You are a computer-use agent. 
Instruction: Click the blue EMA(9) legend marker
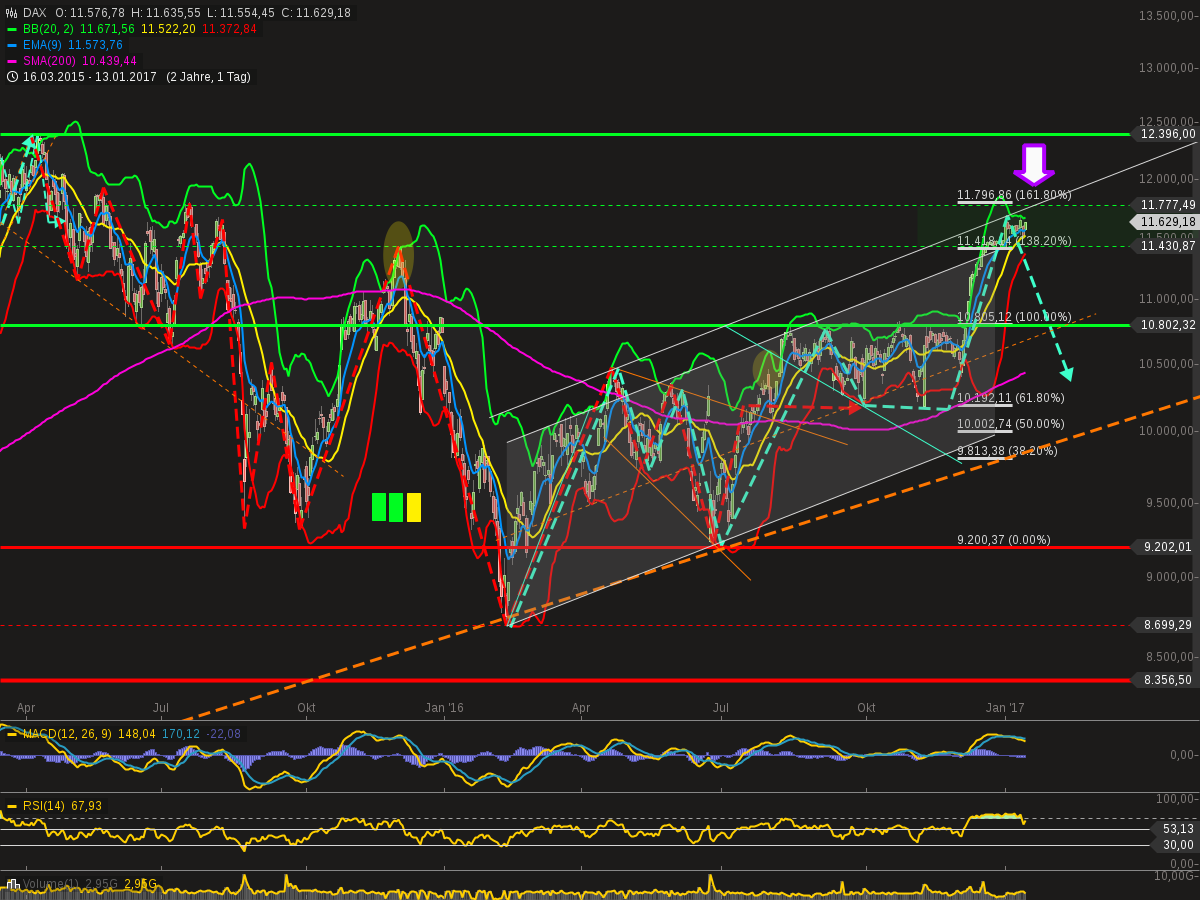(12, 45)
